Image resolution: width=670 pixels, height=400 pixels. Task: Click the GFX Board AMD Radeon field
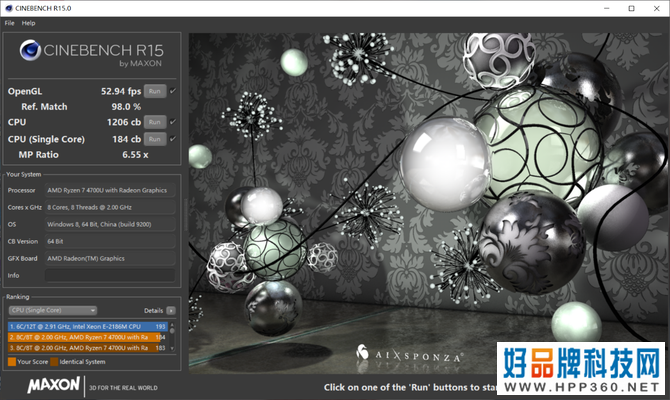(x=110, y=259)
